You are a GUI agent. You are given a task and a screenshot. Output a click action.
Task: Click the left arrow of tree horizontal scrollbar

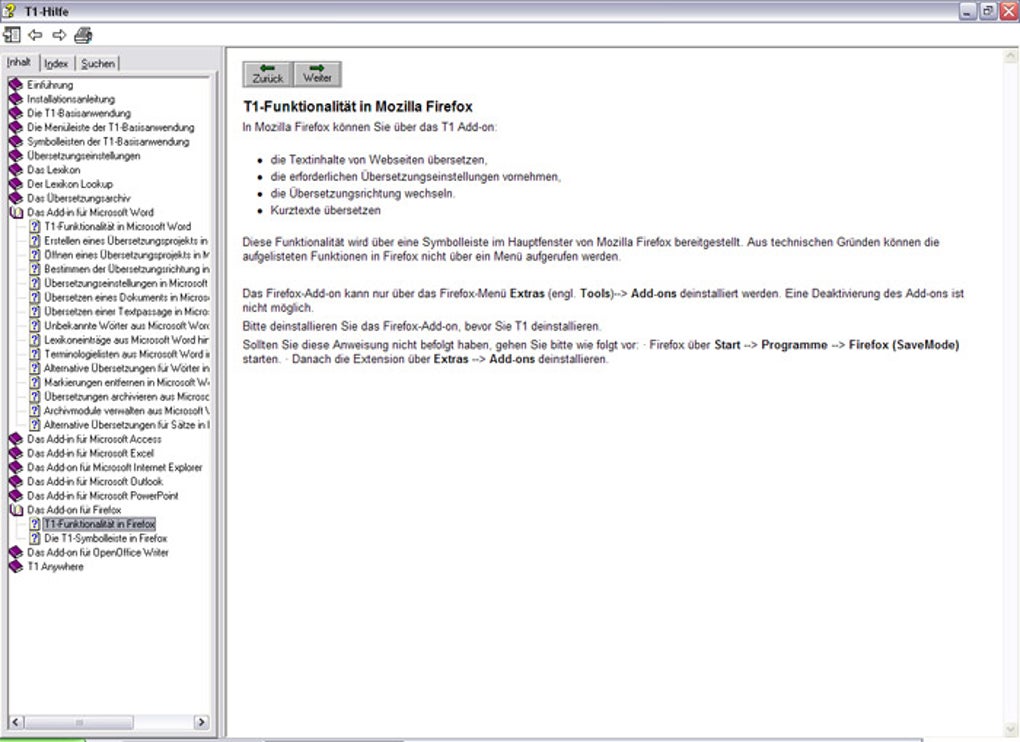click(x=16, y=722)
